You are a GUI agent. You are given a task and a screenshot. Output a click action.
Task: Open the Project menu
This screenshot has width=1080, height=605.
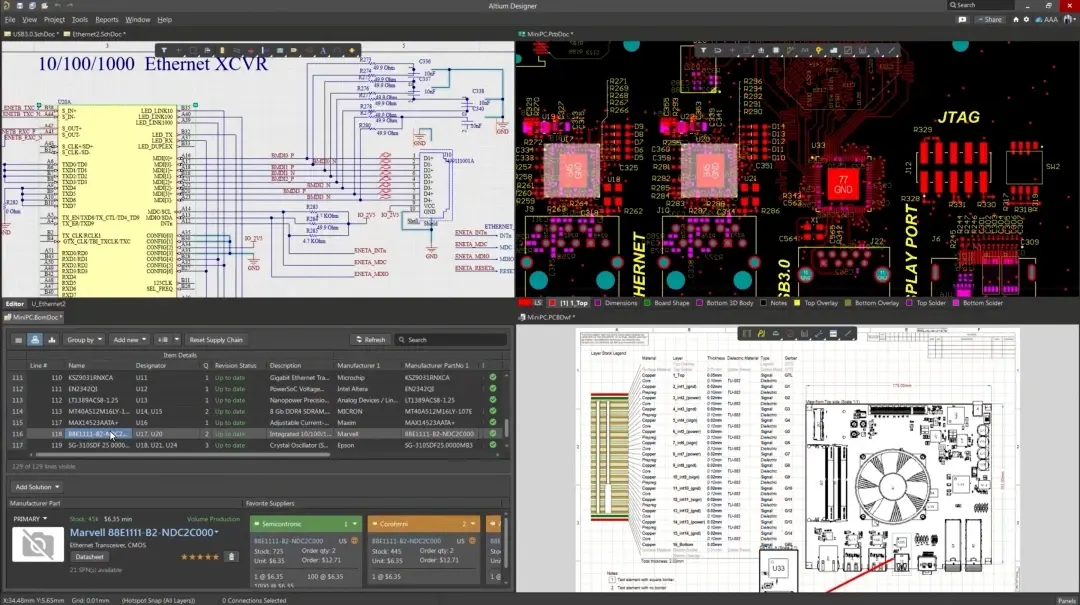(54, 20)
